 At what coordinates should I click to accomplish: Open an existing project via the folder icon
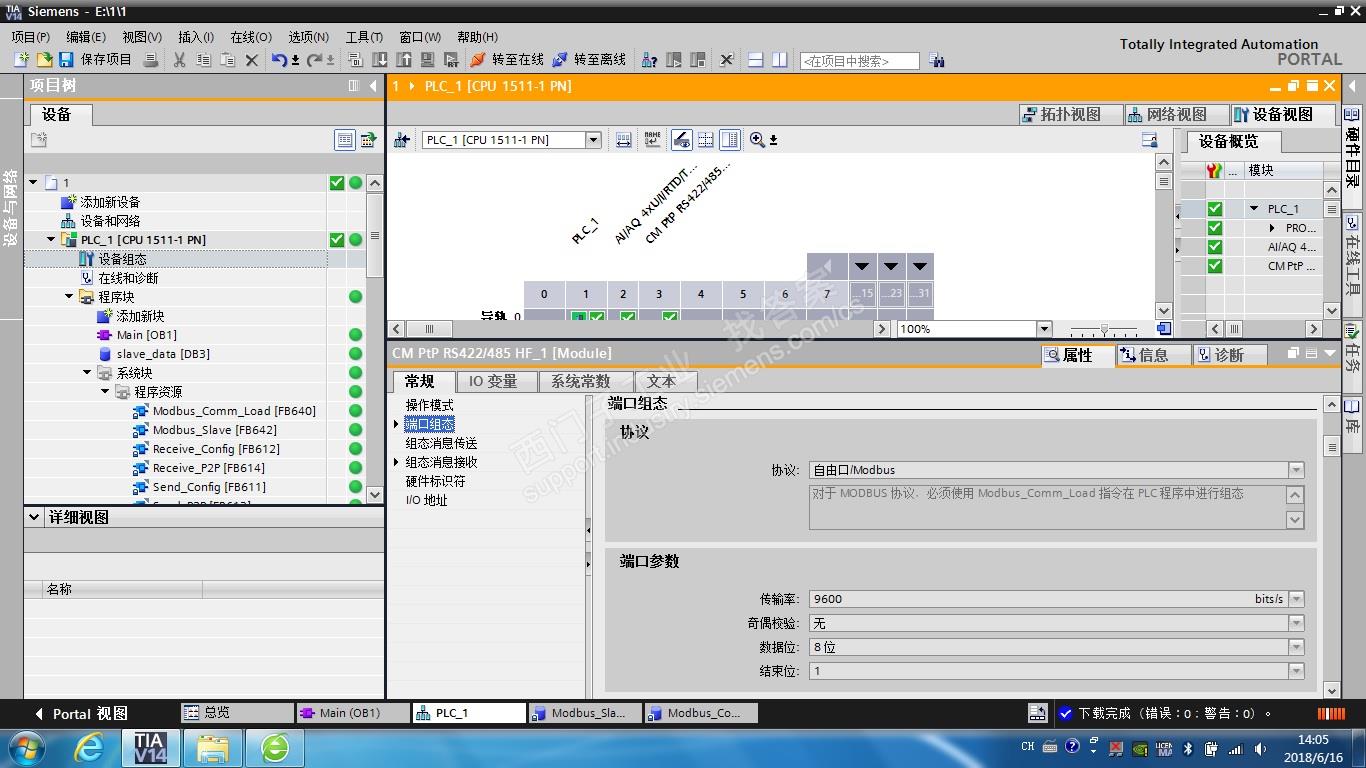point(44,60)
